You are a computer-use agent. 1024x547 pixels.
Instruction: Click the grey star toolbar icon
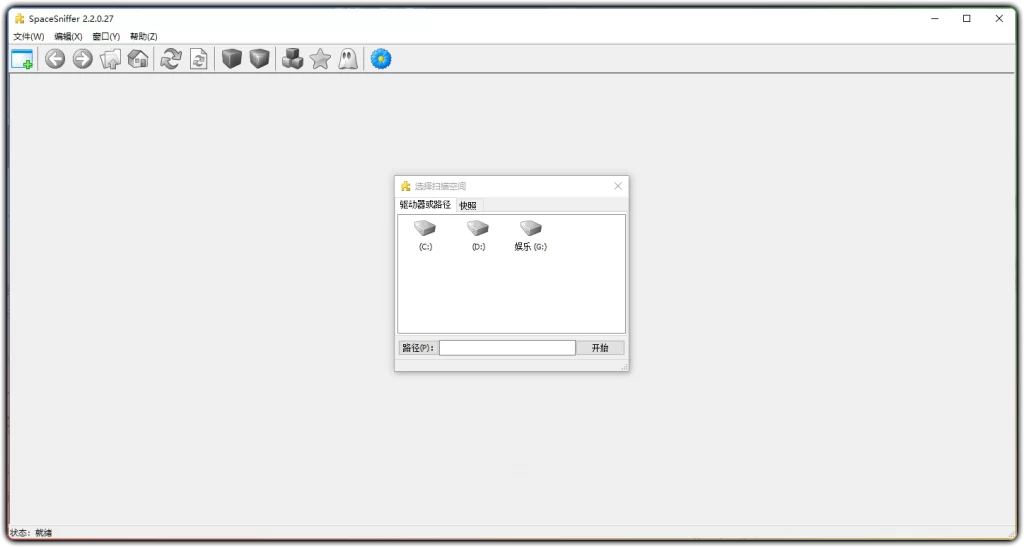click(x=320, y=59)
